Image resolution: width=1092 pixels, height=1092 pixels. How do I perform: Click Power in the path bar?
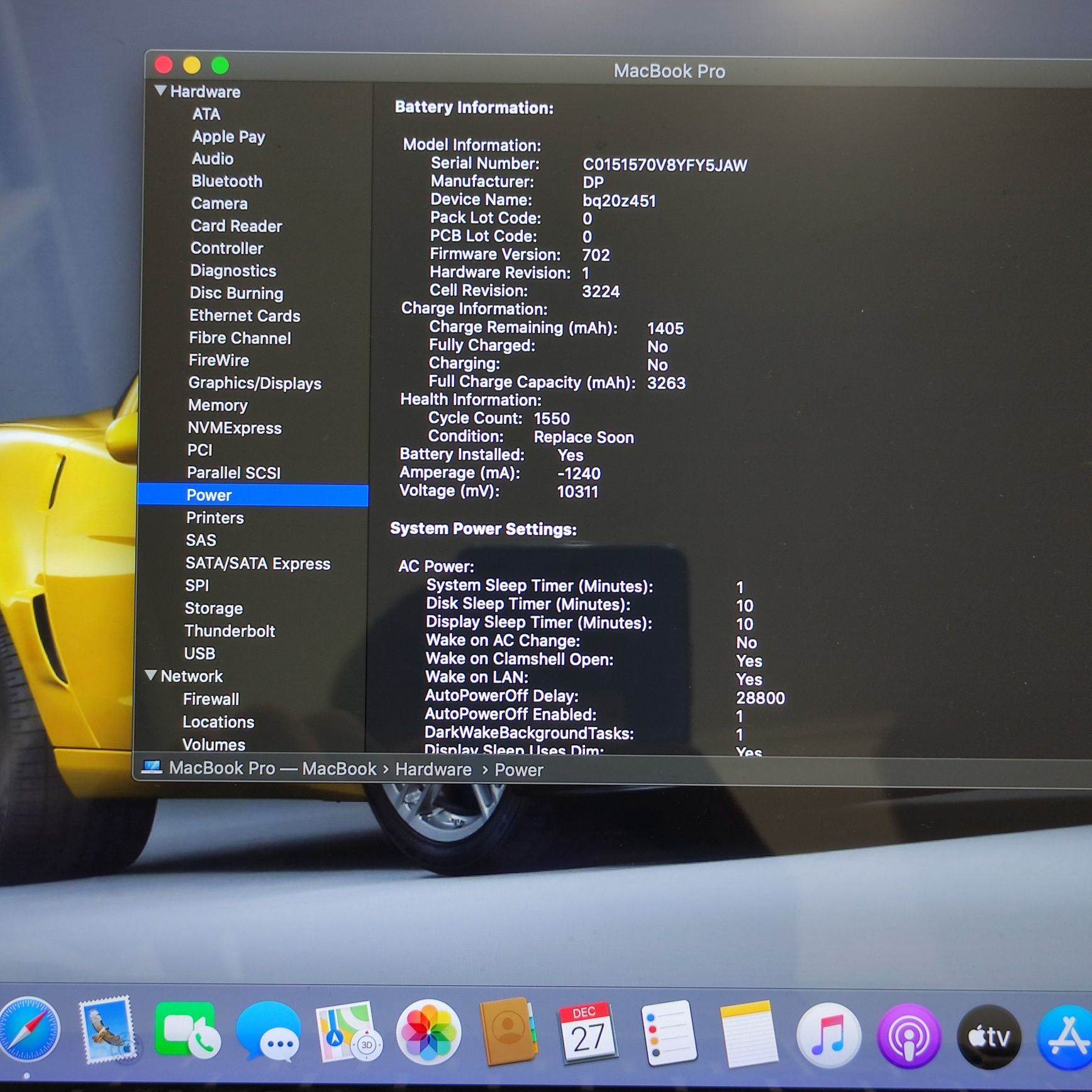tap(518, 769)
